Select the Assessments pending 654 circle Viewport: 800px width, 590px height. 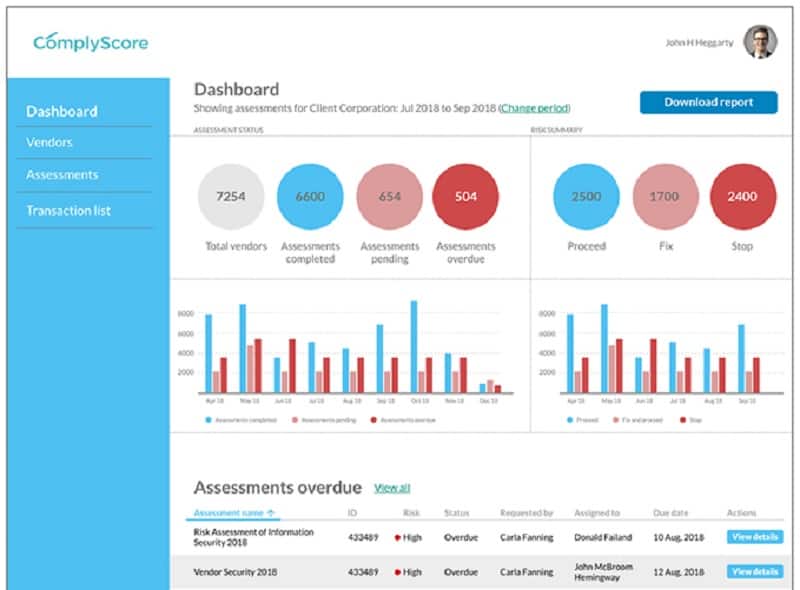(x=389, y=196)
